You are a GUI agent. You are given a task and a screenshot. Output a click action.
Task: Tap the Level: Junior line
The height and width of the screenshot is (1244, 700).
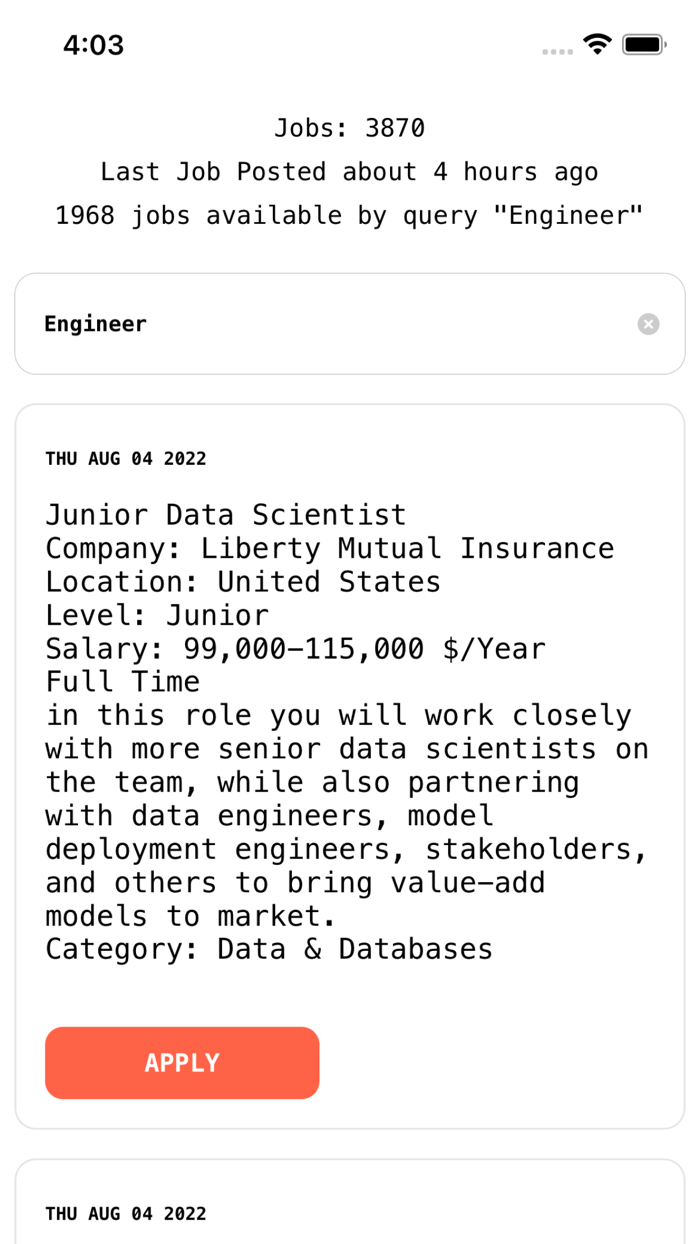click(157, 615)
